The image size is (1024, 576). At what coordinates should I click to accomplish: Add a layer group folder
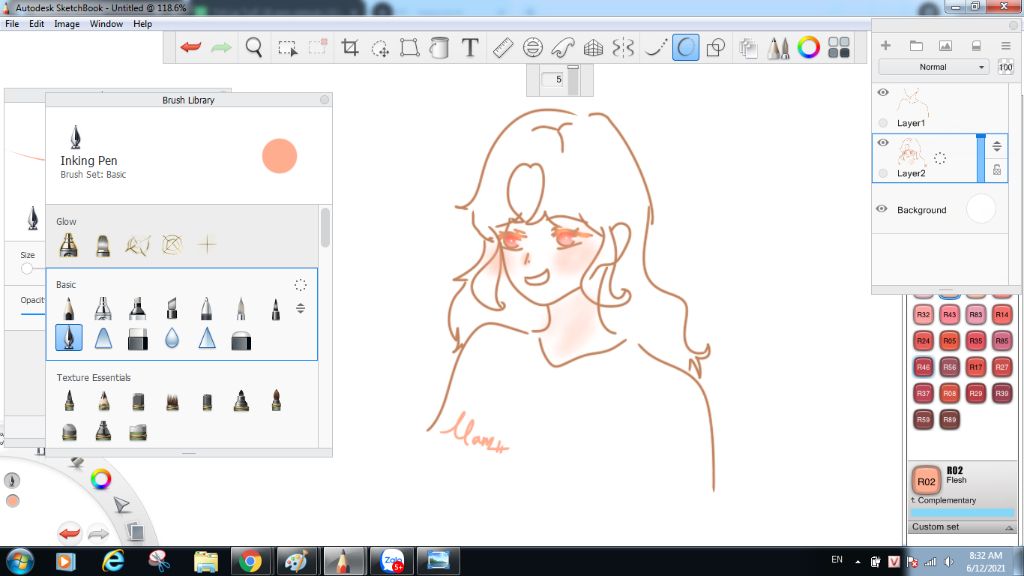click(916, 46)
